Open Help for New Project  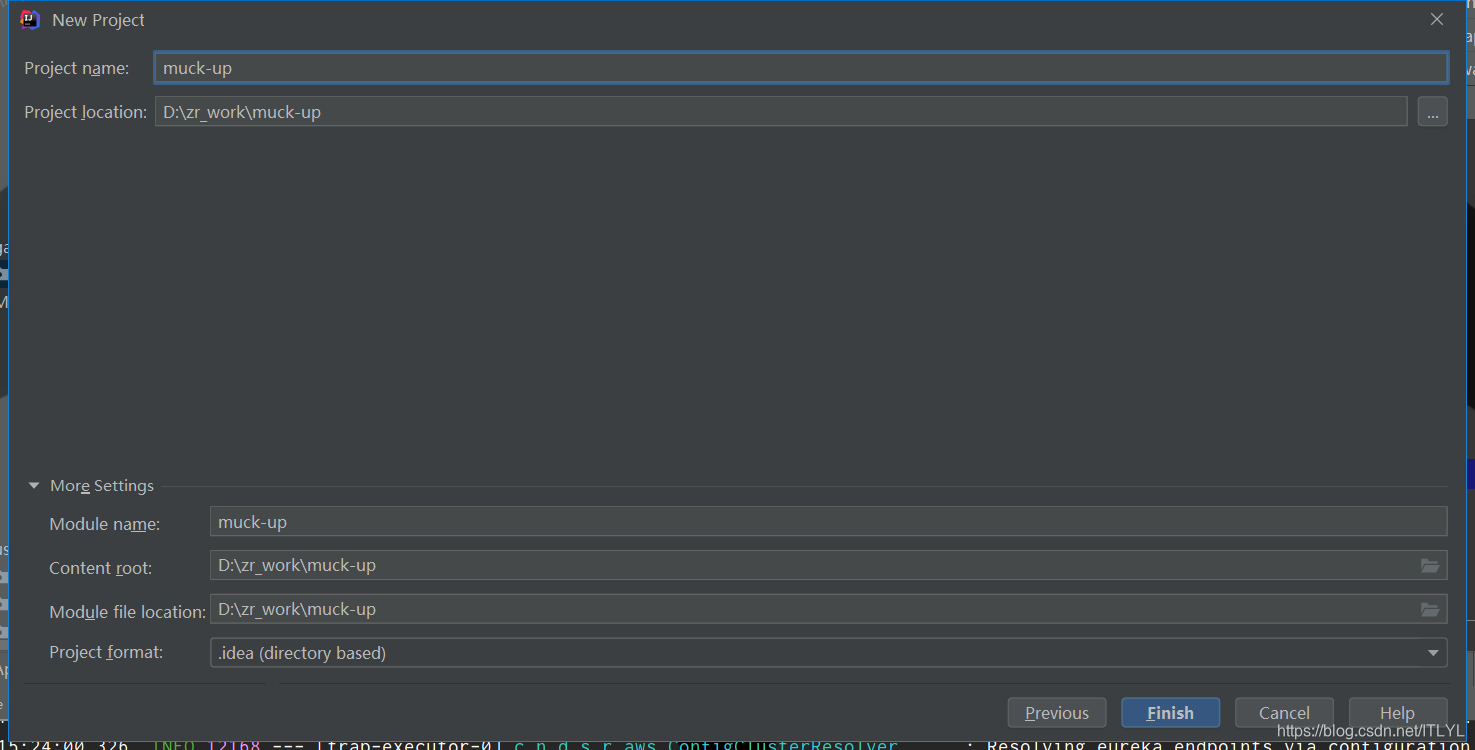click(1398, 713)
